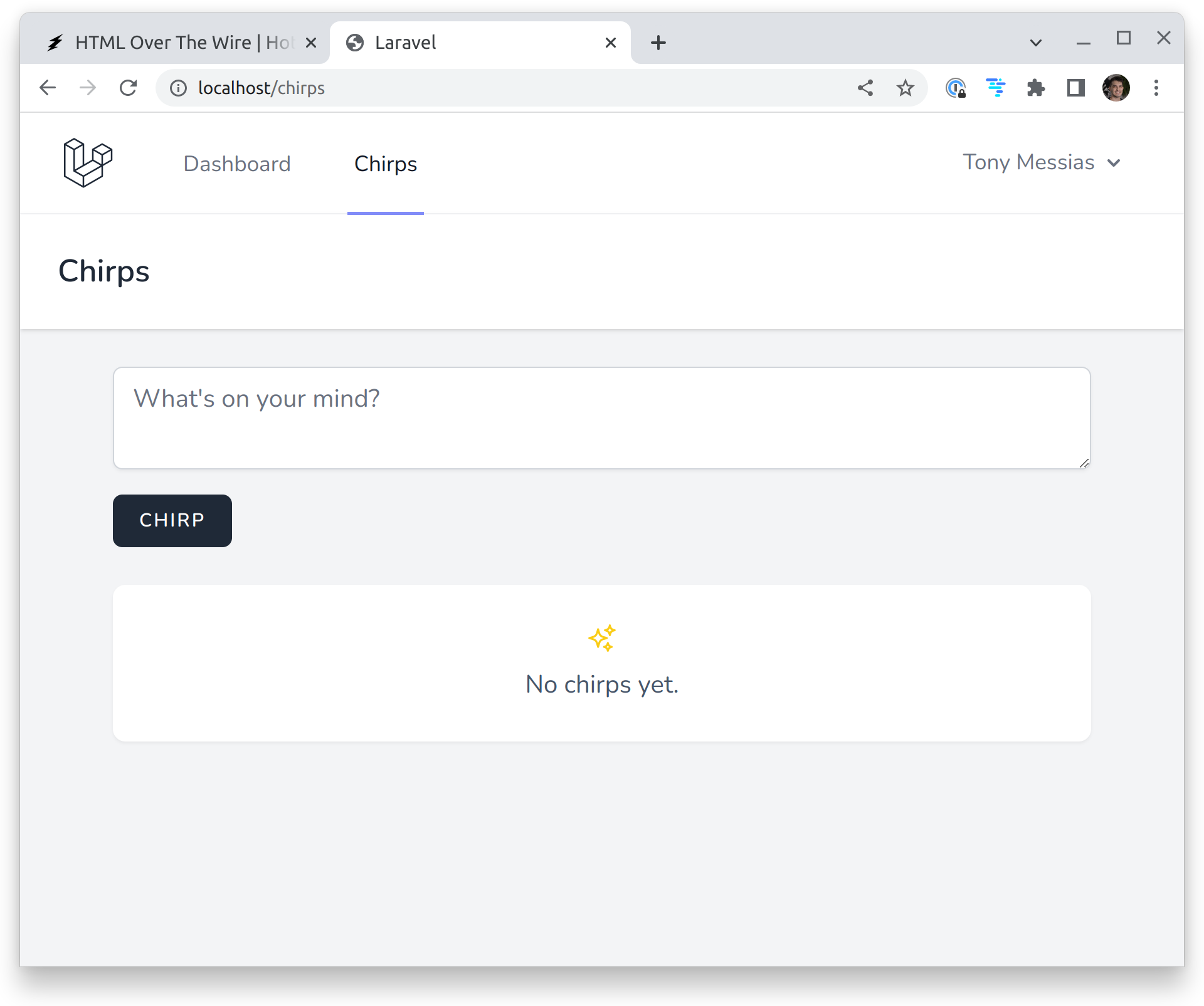Go to the Dashboard nav link
This screenshot has height=1006, width=1204.
pos(237,164)
